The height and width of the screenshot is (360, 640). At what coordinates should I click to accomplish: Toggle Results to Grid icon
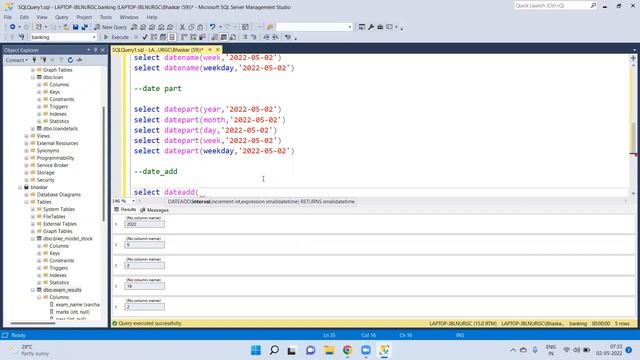tap(224, 37)
